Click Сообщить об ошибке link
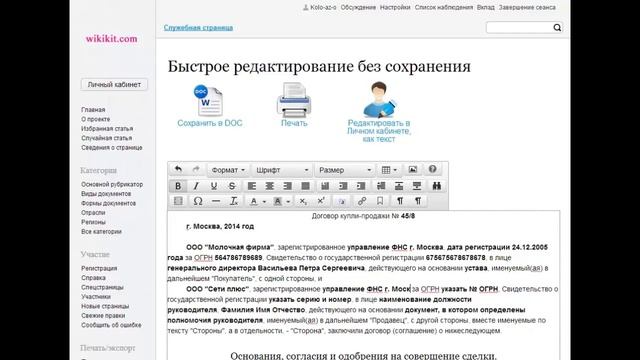This screenshot has height=360, width=640. pos(111,325)
